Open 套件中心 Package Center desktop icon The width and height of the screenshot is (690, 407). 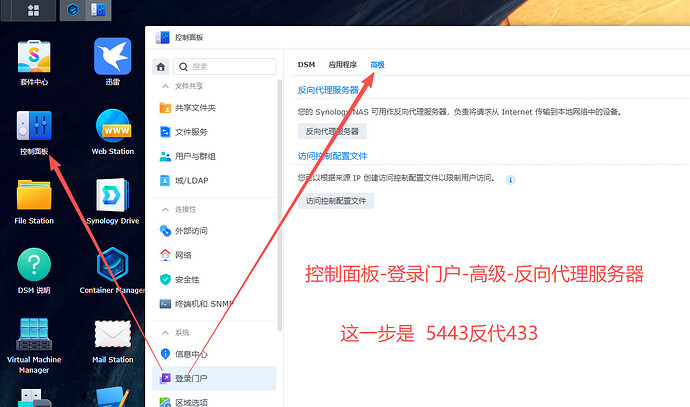point(34,63)
